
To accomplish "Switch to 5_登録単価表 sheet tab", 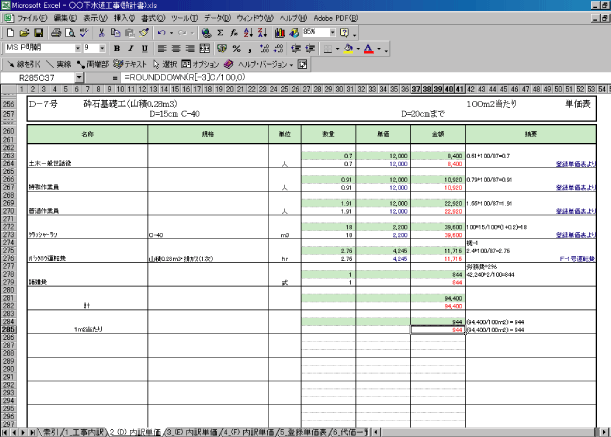I will click(302, 432).
